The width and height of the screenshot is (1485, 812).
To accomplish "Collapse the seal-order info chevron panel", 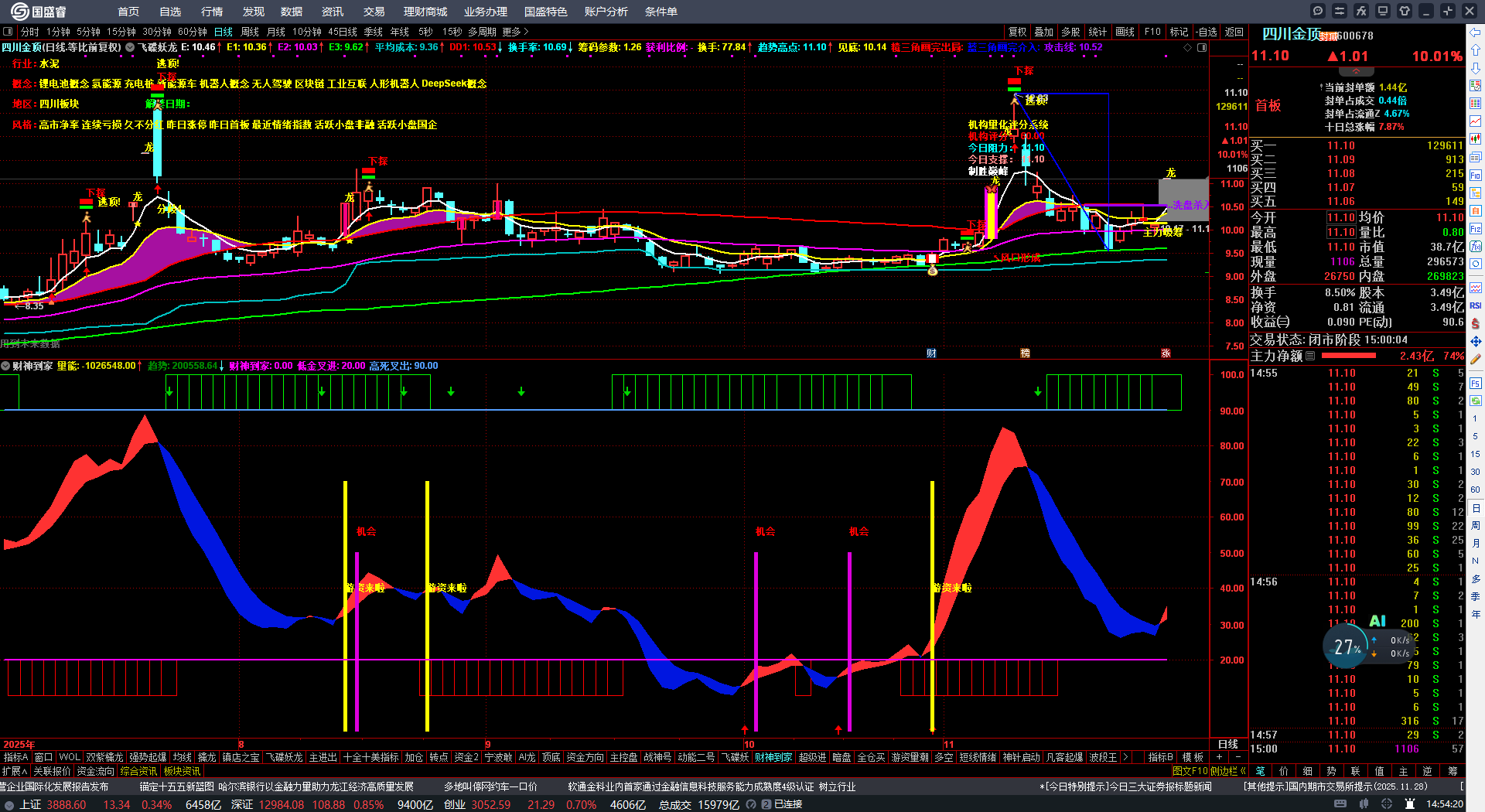I will coord(1356,71).
